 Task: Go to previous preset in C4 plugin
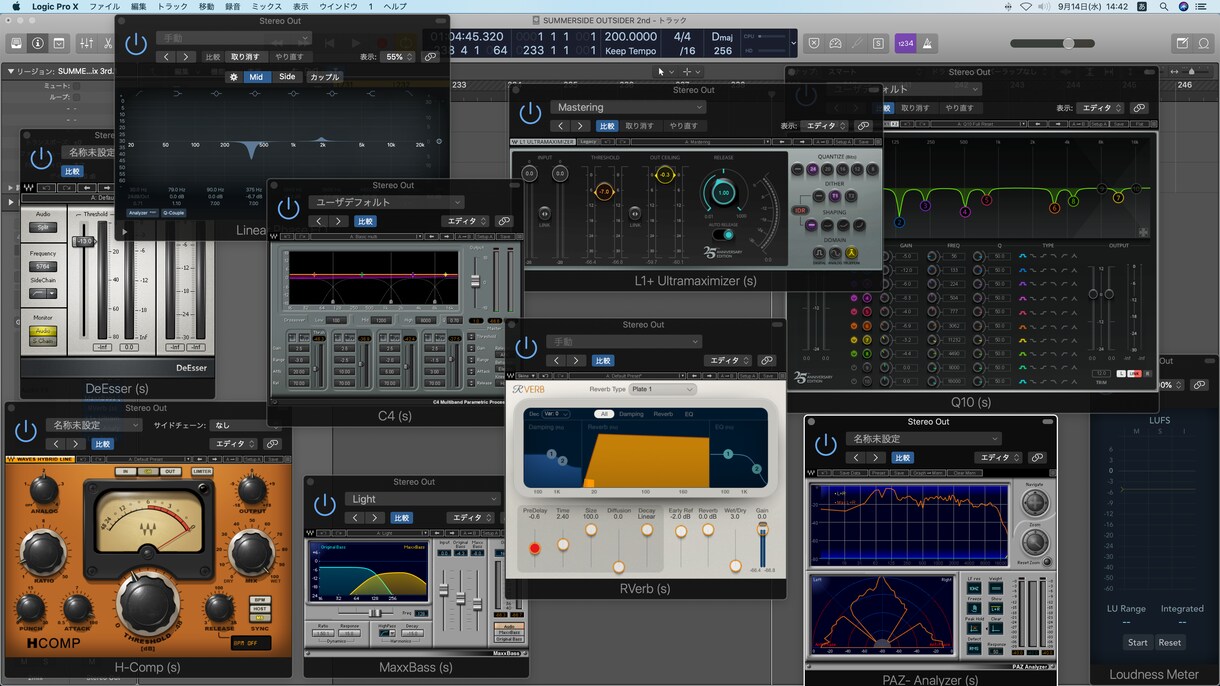click(319, 221)
